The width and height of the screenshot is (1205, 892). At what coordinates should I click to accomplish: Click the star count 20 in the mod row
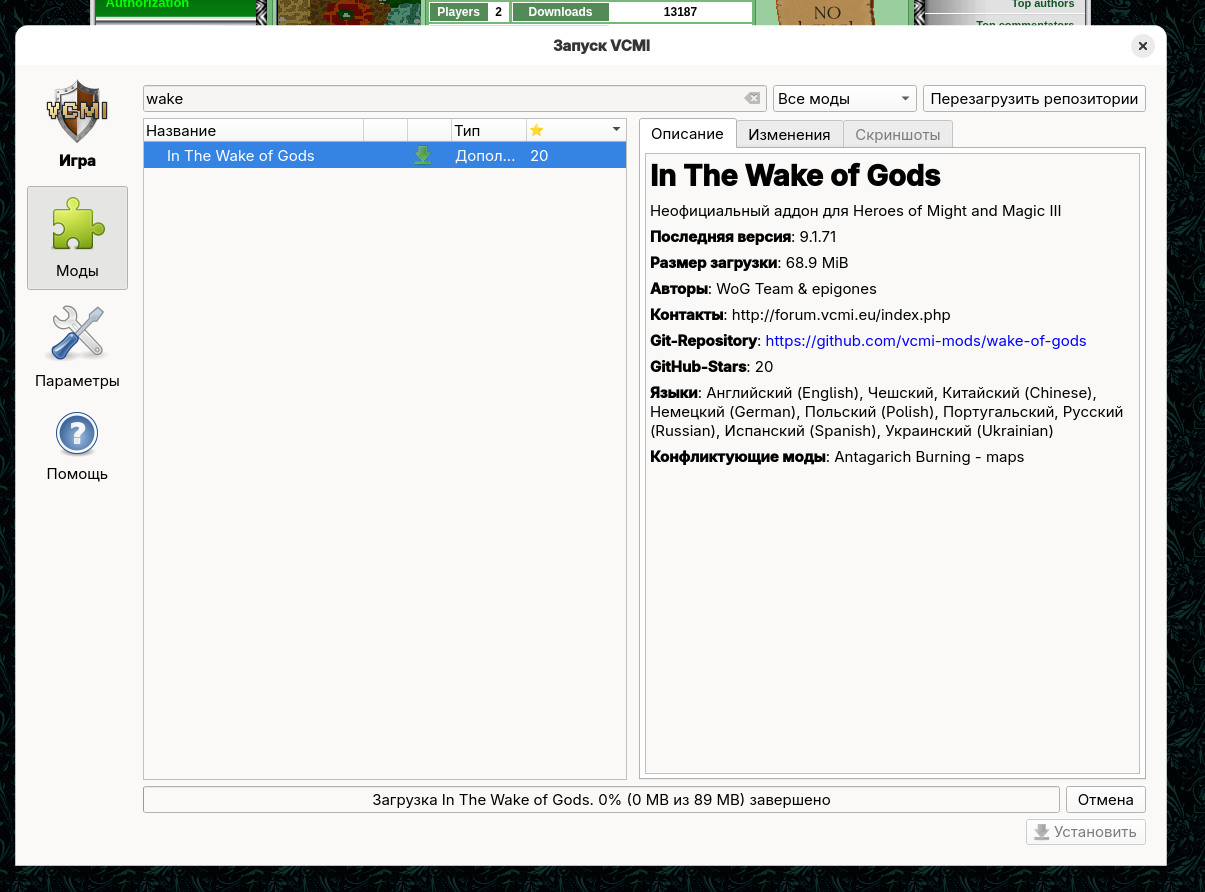click(539, 155)
